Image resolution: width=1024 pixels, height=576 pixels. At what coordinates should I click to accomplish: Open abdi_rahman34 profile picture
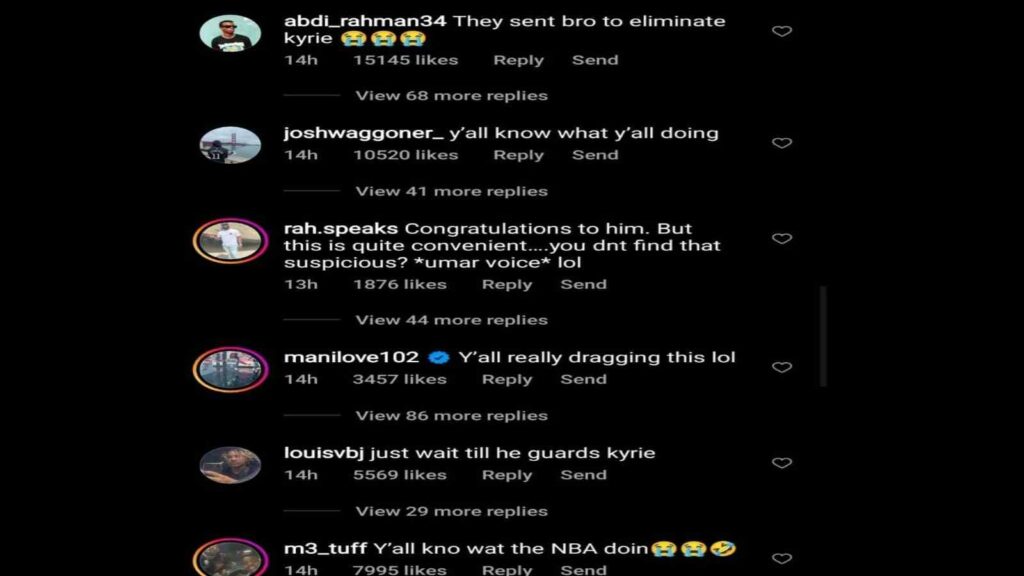[x=230, y=33]
